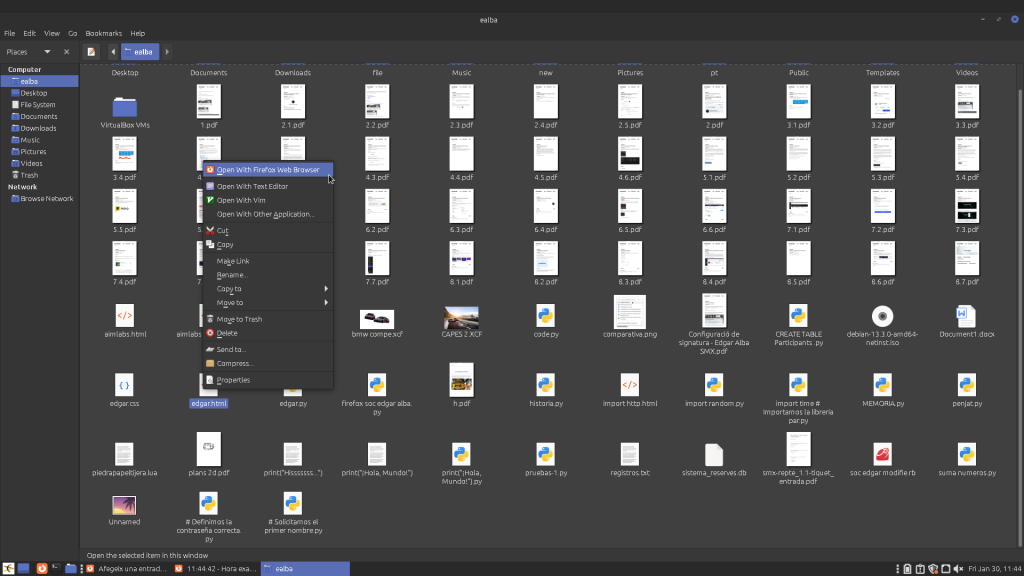Open Browse Network in the sidebar
1024x576 pixels.
tap(46, 198)
